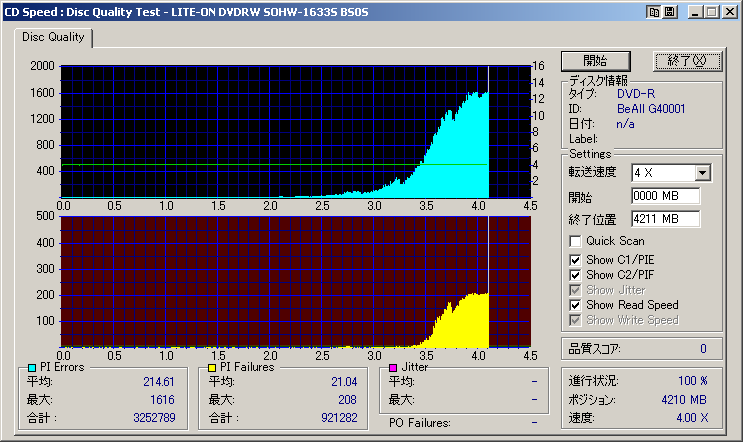Click the 品質スコア value 0
The image size is (743, 442).
click(703, 349)
